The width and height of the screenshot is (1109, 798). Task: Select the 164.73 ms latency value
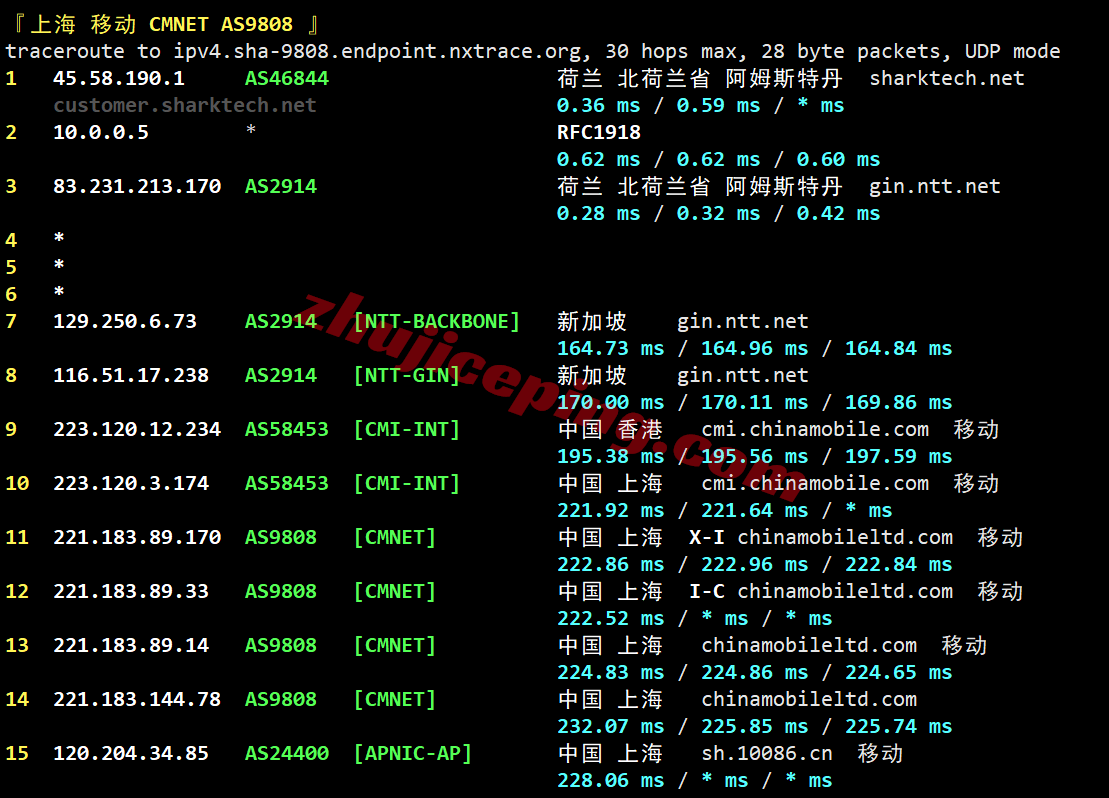click(610, 349)
